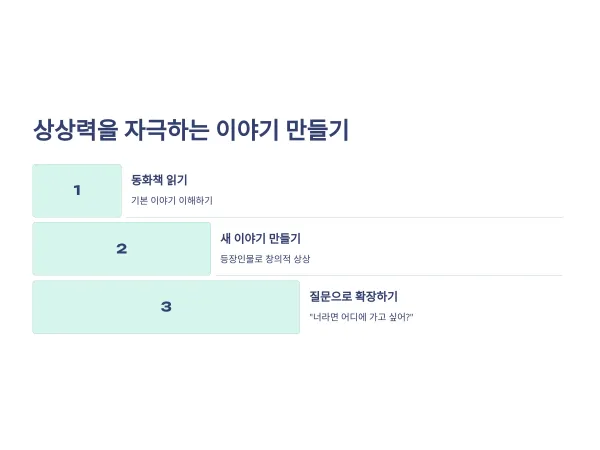Select the quote 너라면 어디에 가고 싶어?
This screenshot has height=450, width=600.
(361, 317)
